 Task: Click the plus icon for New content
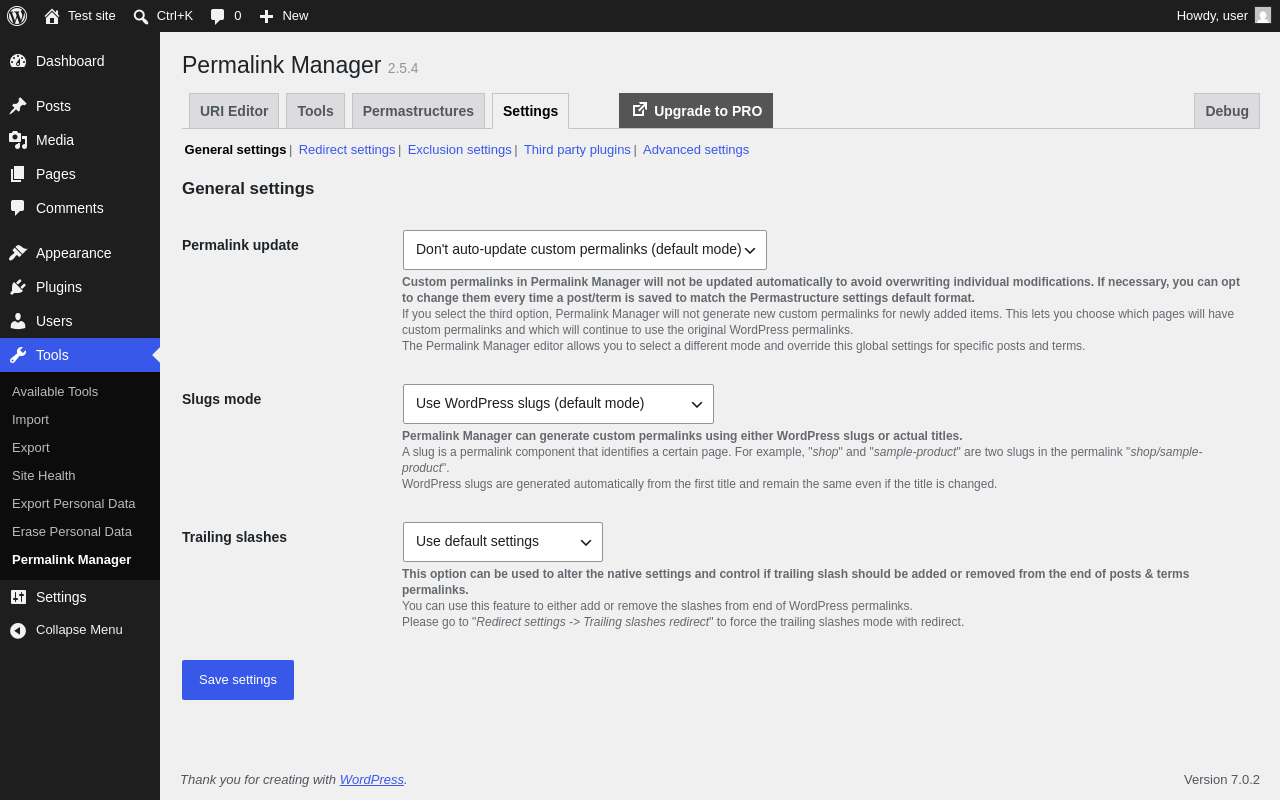(266, 16)
